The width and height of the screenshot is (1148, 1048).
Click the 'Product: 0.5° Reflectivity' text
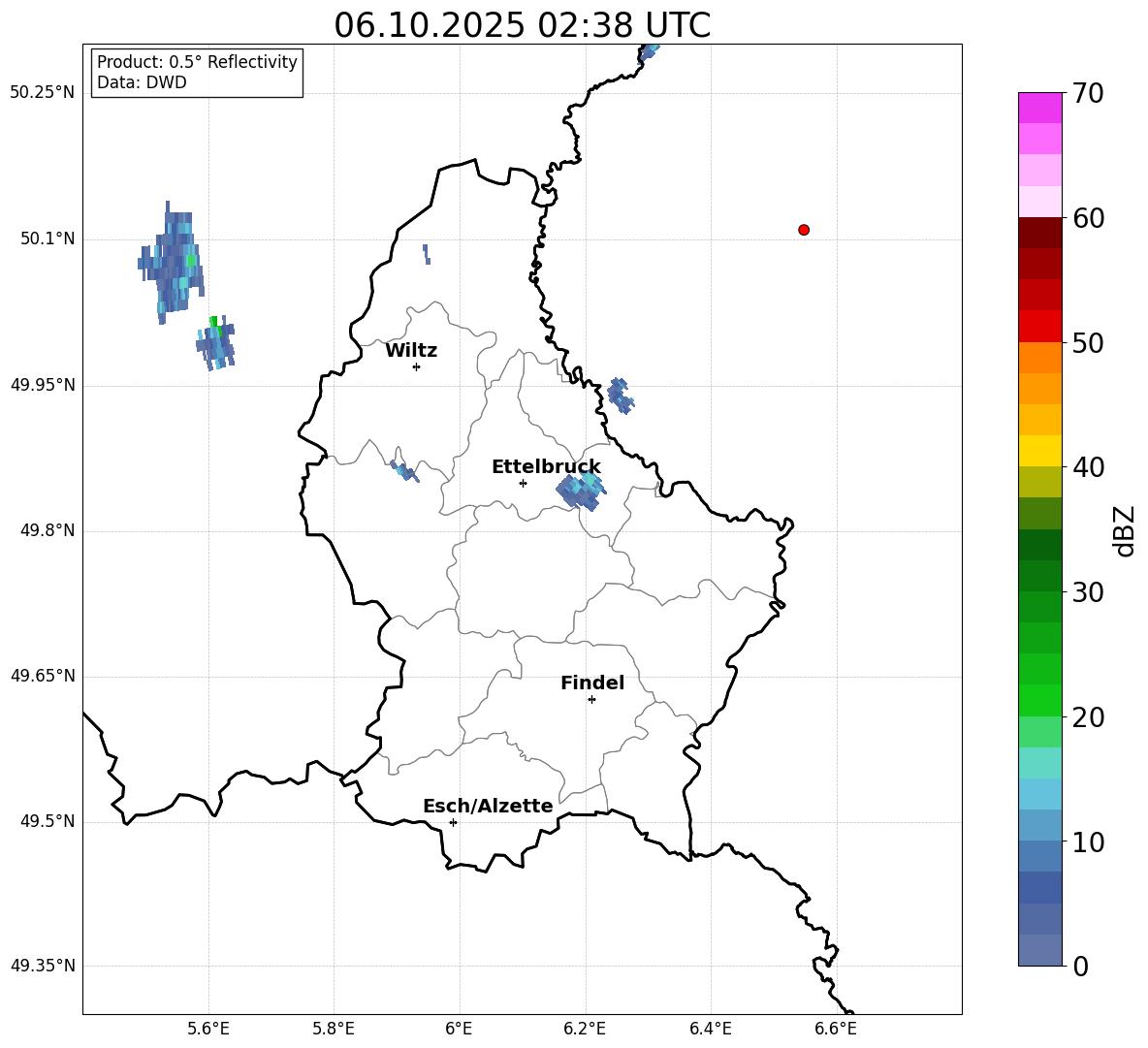pos(197,62)
